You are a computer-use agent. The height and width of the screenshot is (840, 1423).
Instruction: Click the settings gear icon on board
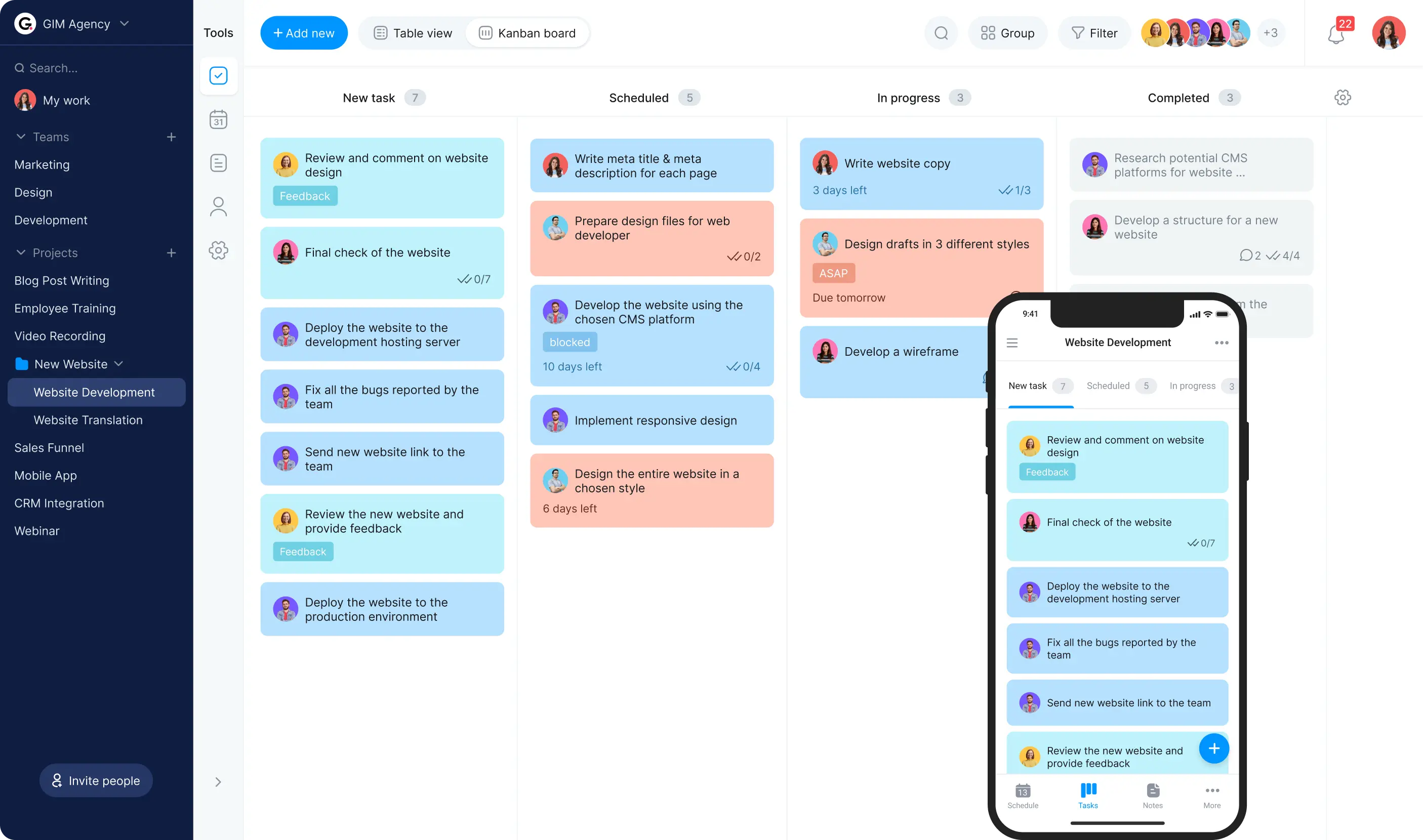pos(1343,97)
